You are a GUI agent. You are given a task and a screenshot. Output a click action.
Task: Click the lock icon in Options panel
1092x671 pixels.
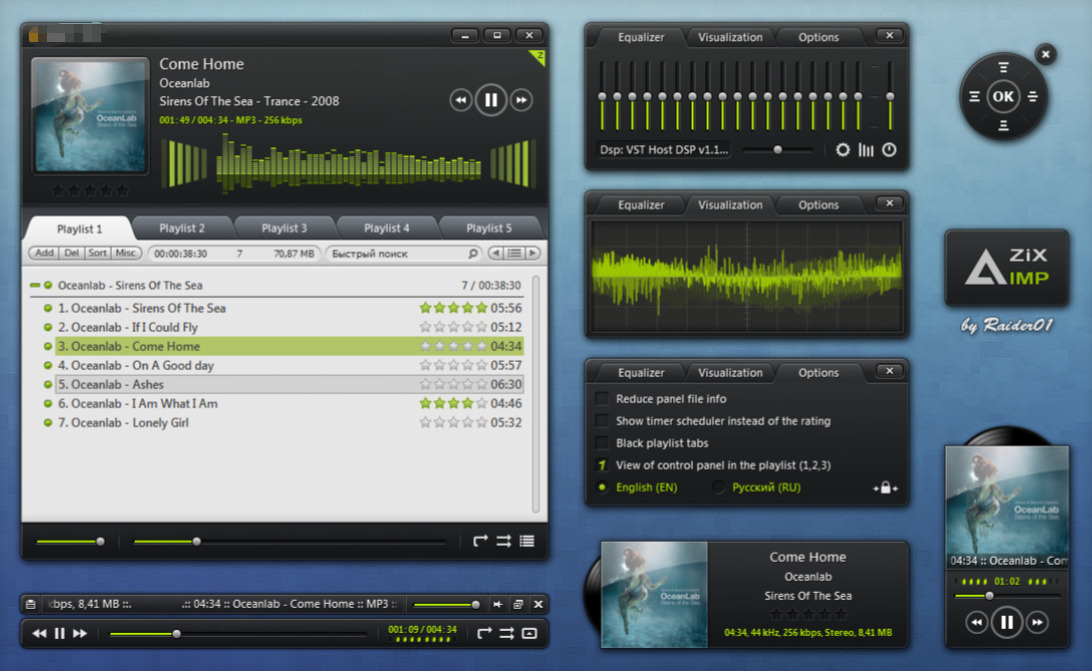pyautogui.click(x=885, y=488)
